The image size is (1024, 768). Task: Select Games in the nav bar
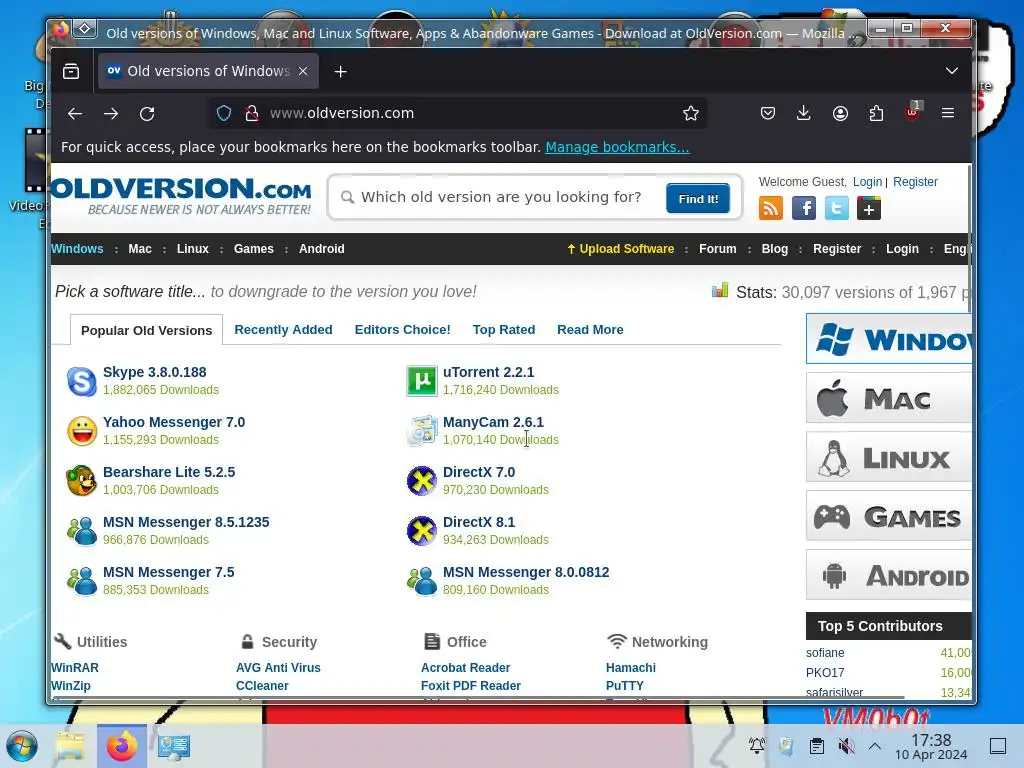(x=253, y=249)
